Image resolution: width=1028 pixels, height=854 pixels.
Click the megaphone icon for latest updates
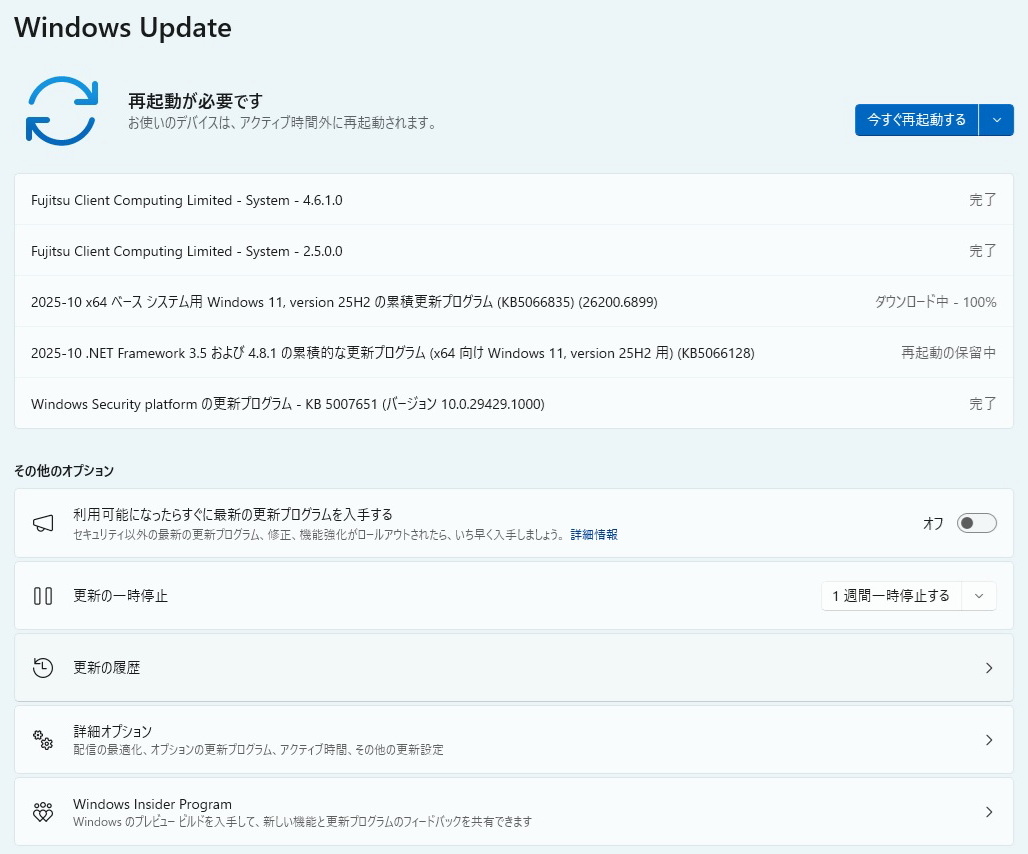coord(43,523)
